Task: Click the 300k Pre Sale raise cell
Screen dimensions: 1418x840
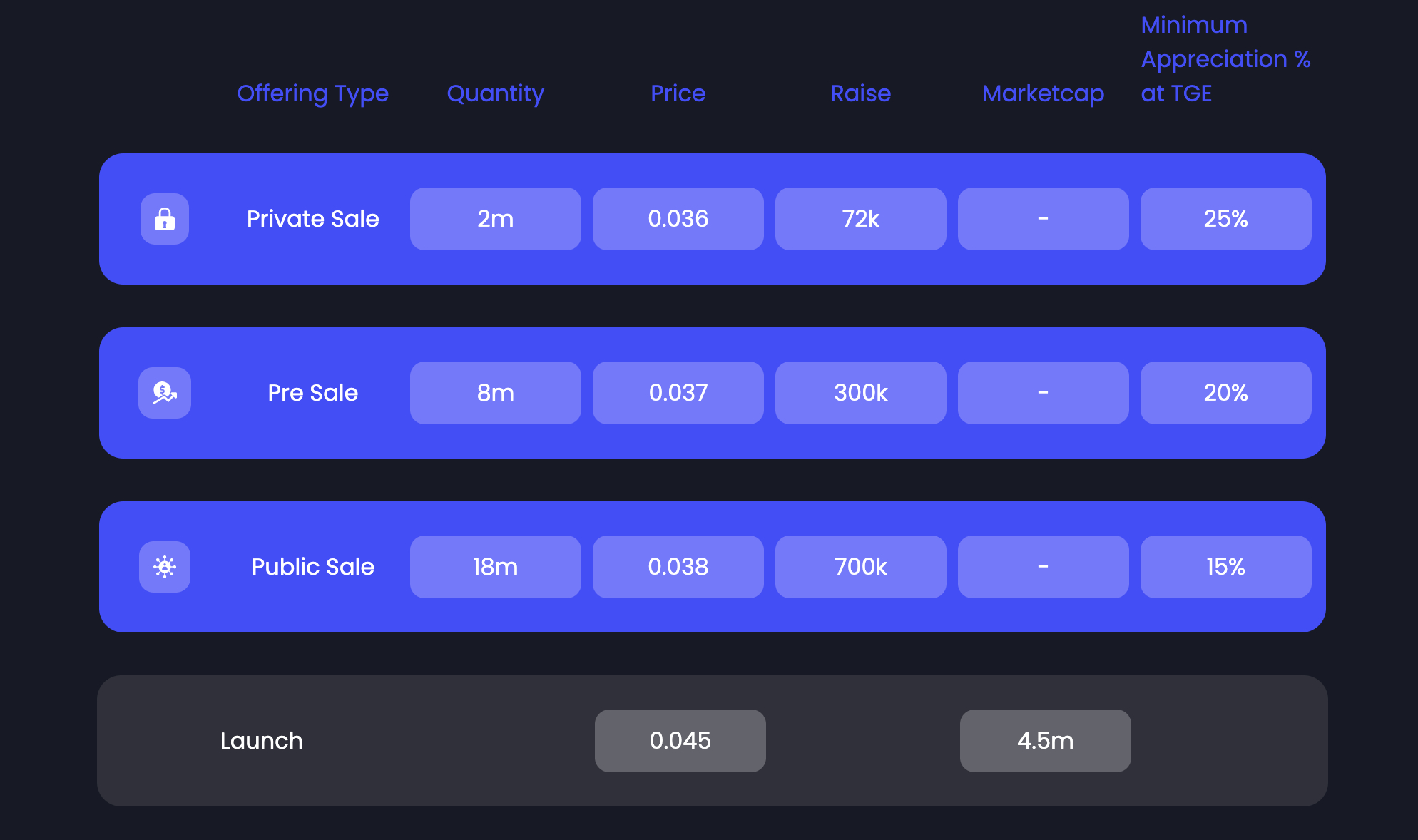Action: (x=860, y=393)
